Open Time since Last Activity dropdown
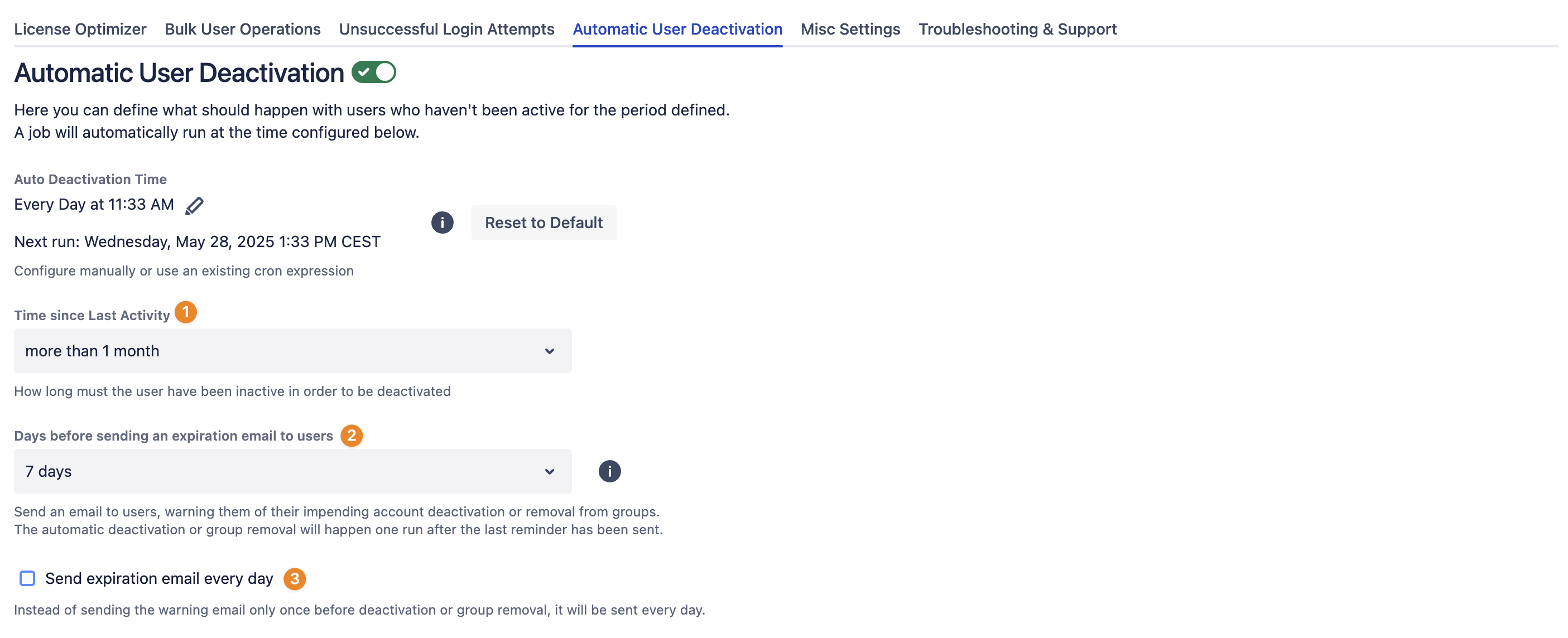 (x=292, y=351)
